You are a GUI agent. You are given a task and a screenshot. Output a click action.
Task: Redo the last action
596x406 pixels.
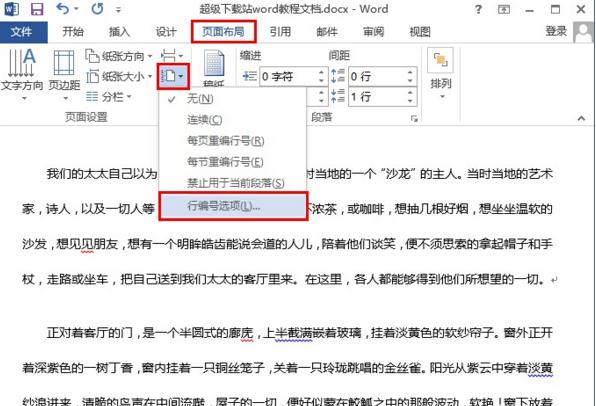tap(97, 9)
